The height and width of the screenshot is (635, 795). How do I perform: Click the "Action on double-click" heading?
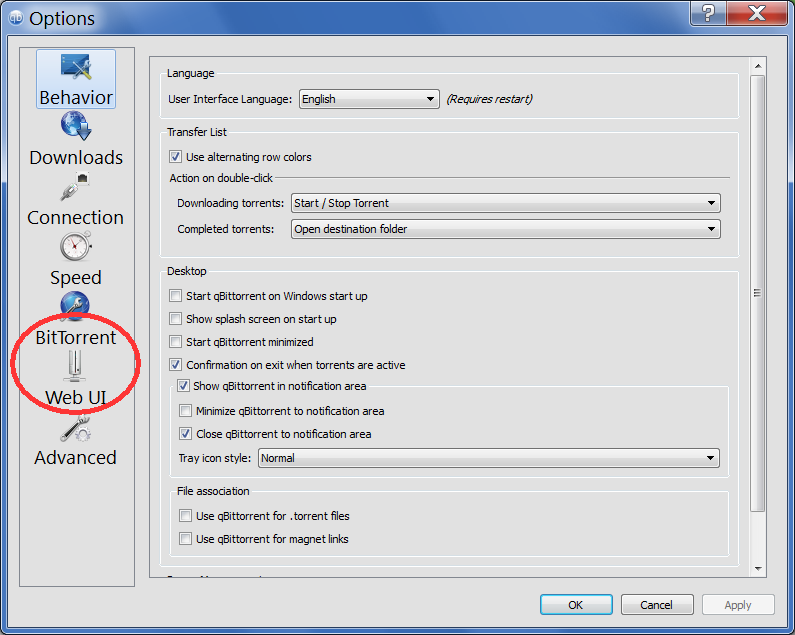click(221, 178)
